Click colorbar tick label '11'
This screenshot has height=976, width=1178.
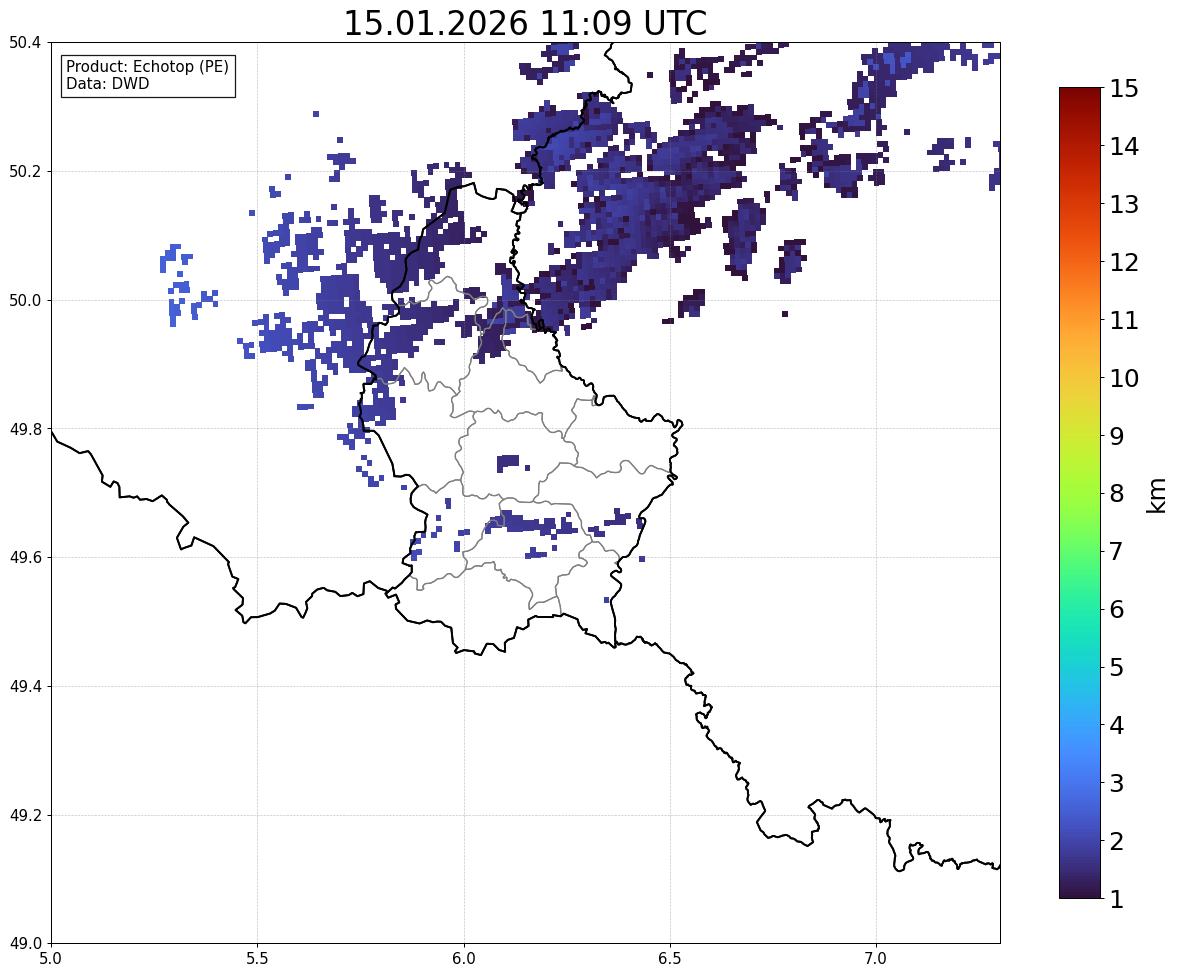point(1124,320)
